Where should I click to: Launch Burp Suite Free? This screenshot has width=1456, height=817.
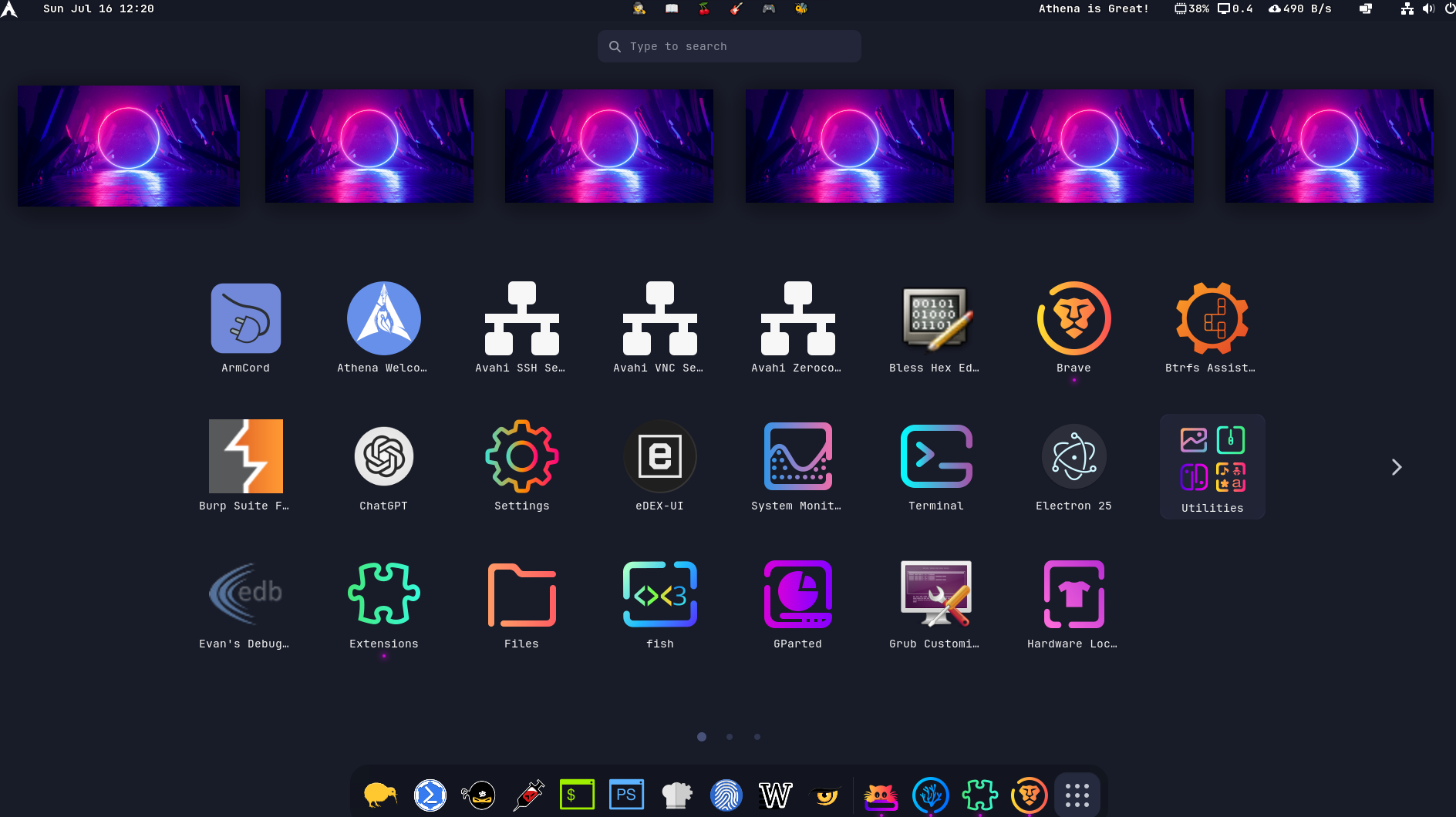[x=245, y=456]
